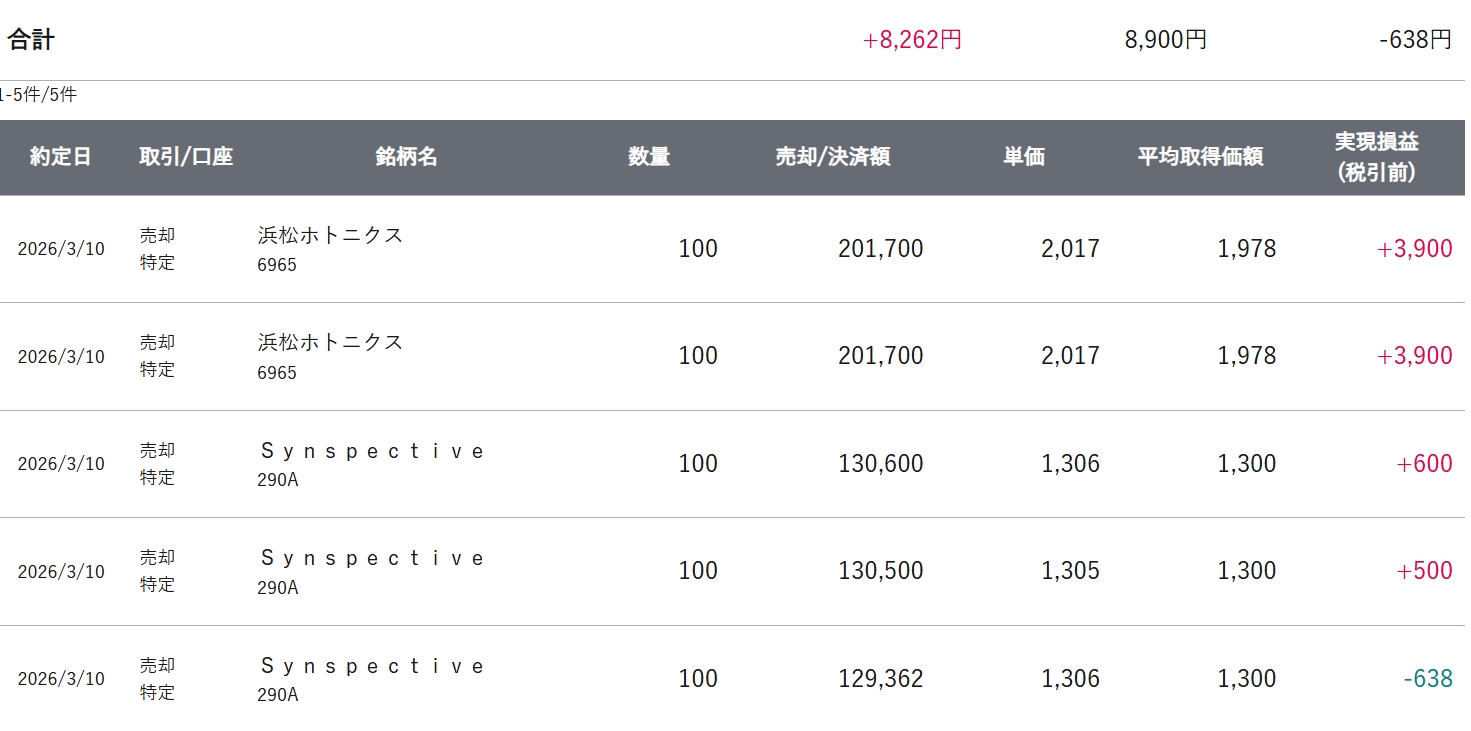Click the 約定日 column header
The width and height of the screenshot is (1471, 731).
pyautogui.click(x=60, y=157)
